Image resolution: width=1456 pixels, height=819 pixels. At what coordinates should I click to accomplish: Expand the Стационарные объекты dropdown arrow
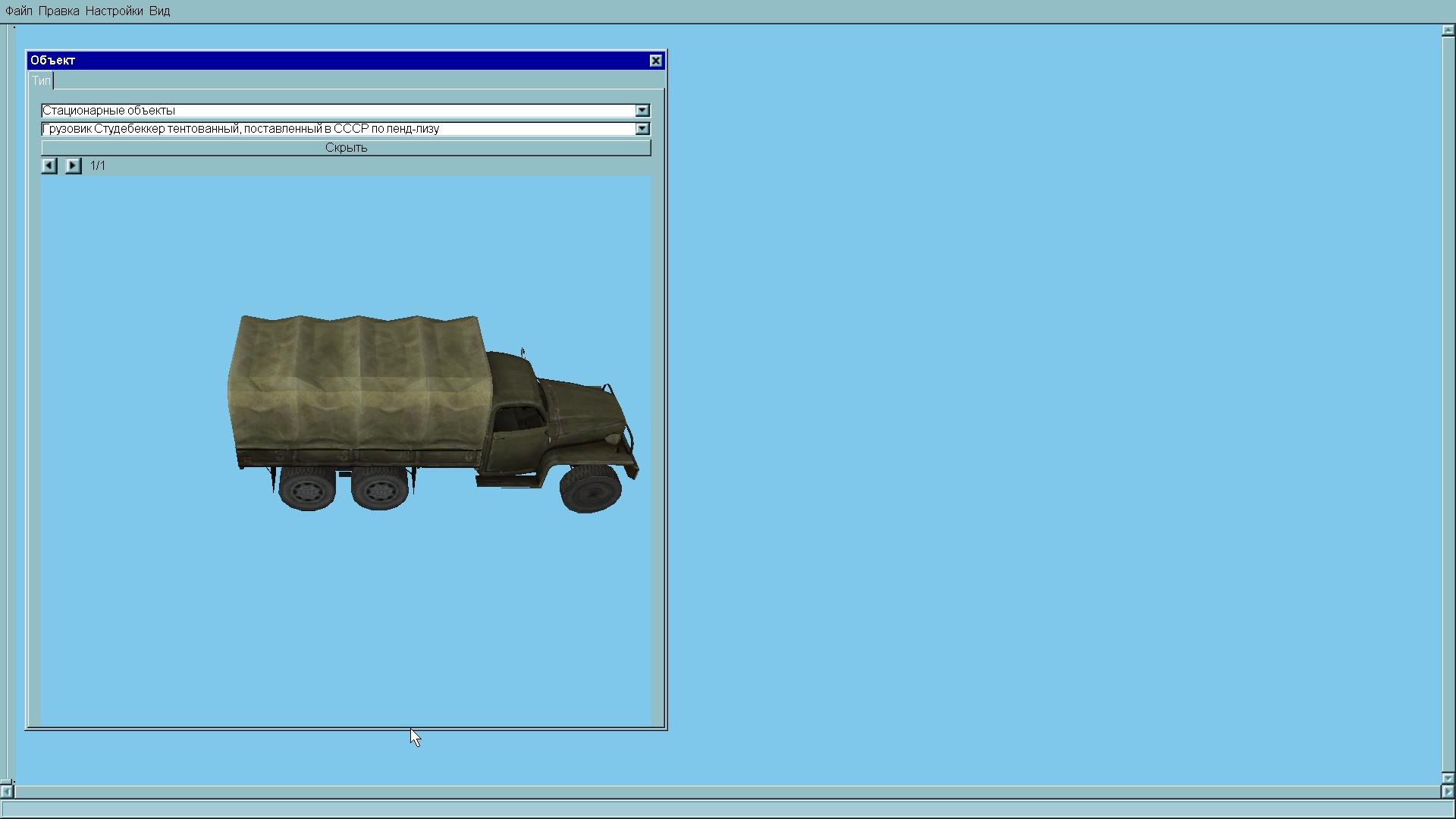pyautogui.click(x=642, y=111)
